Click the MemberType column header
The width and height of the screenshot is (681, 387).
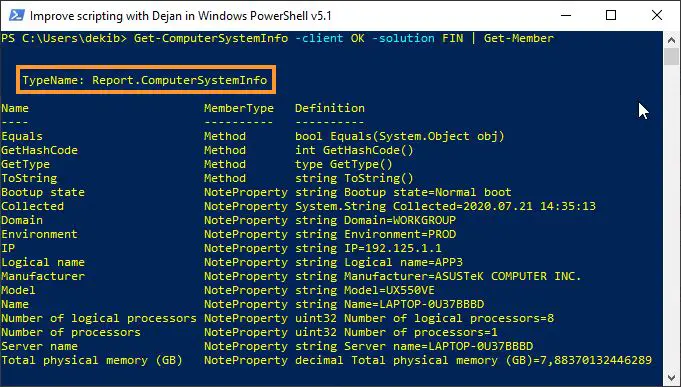(239, 108)
